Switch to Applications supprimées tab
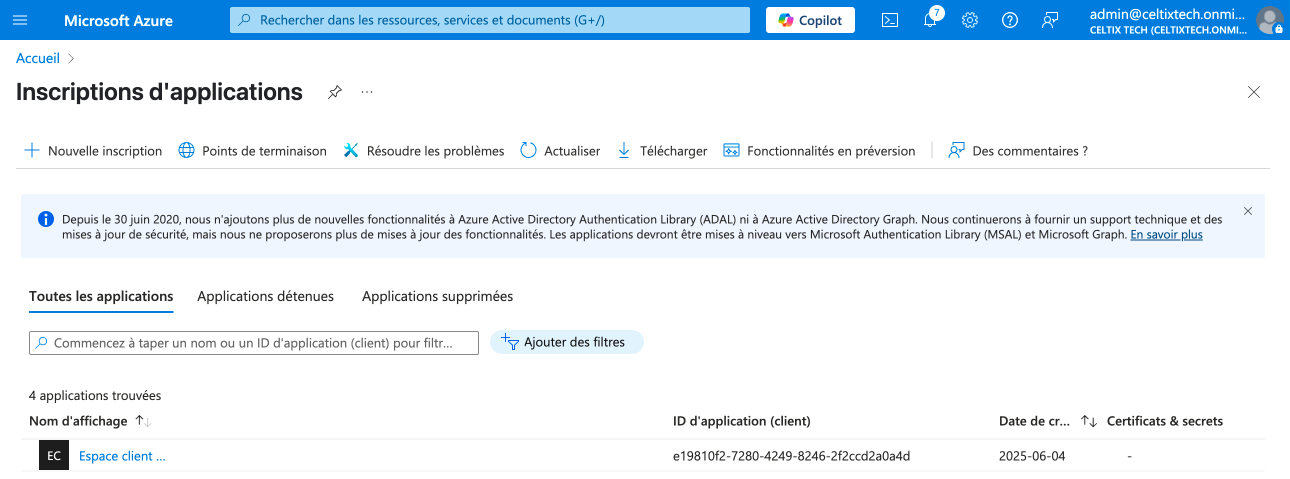 [437, 296]
